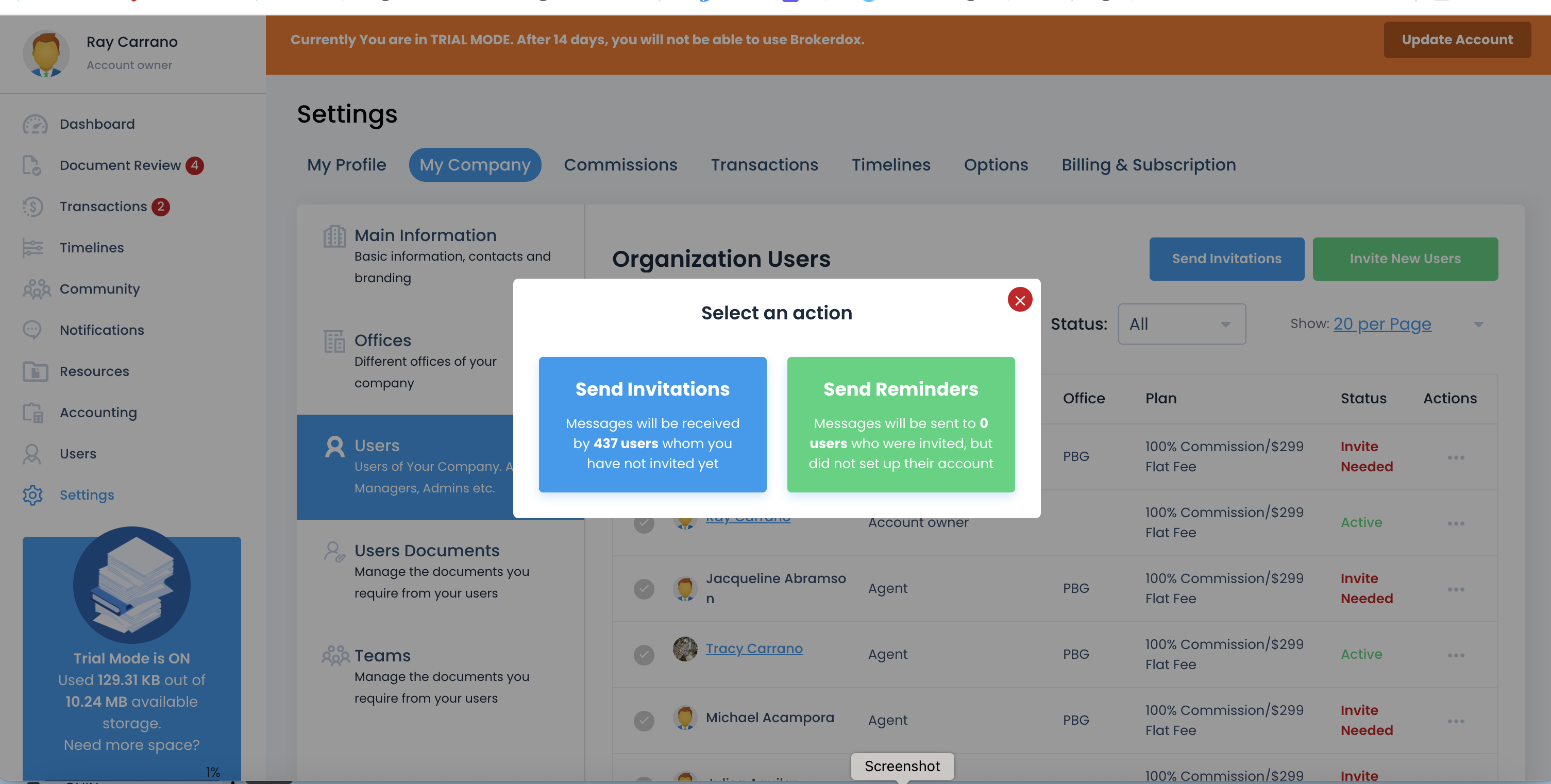
Task: Click the Settings gear icon
Action: coord(32,495)
